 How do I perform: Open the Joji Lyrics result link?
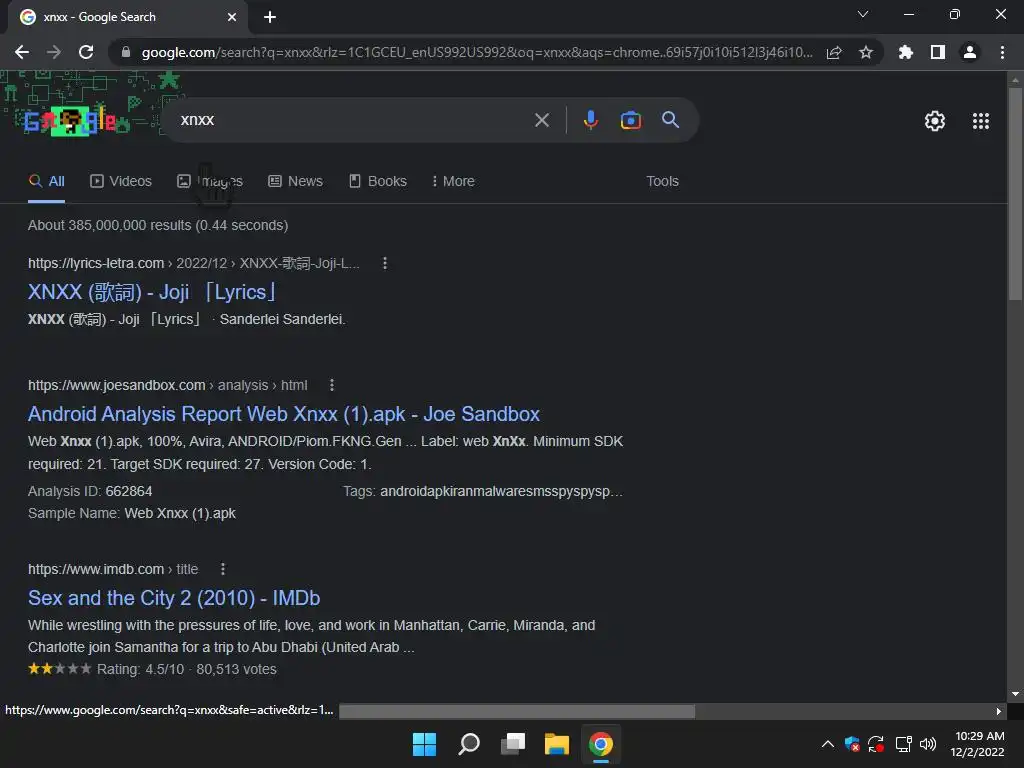pyautogui.click(x=152, y=292)
